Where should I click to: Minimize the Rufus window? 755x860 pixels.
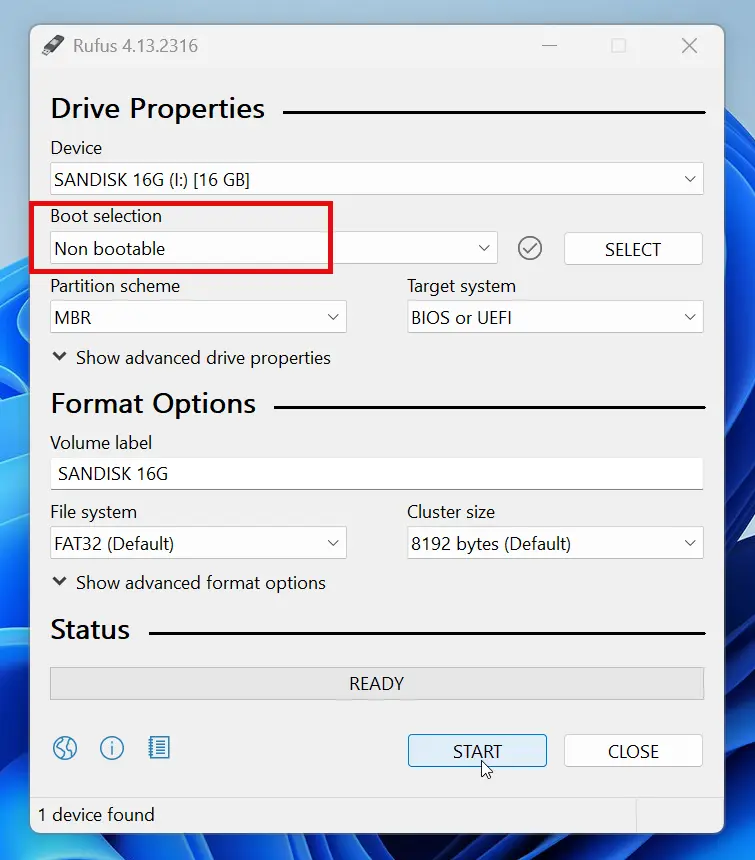point(549,46)
